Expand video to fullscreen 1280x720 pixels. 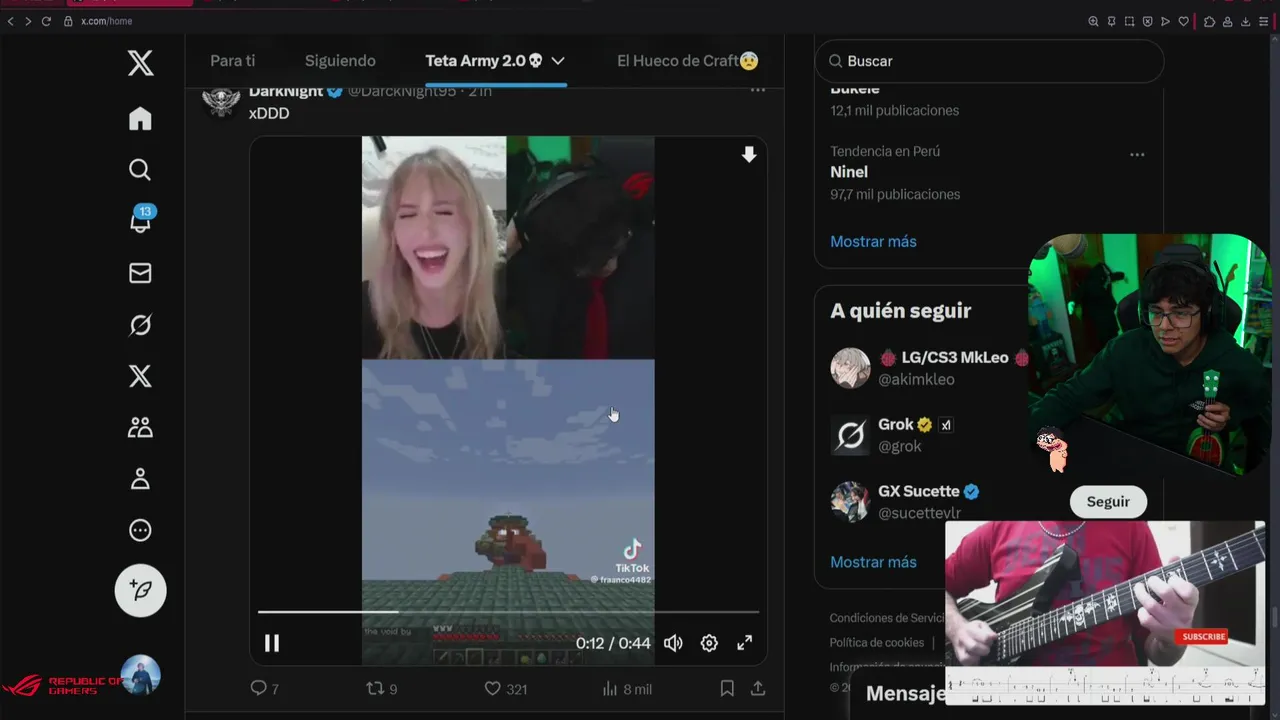(x=745, y=643)
